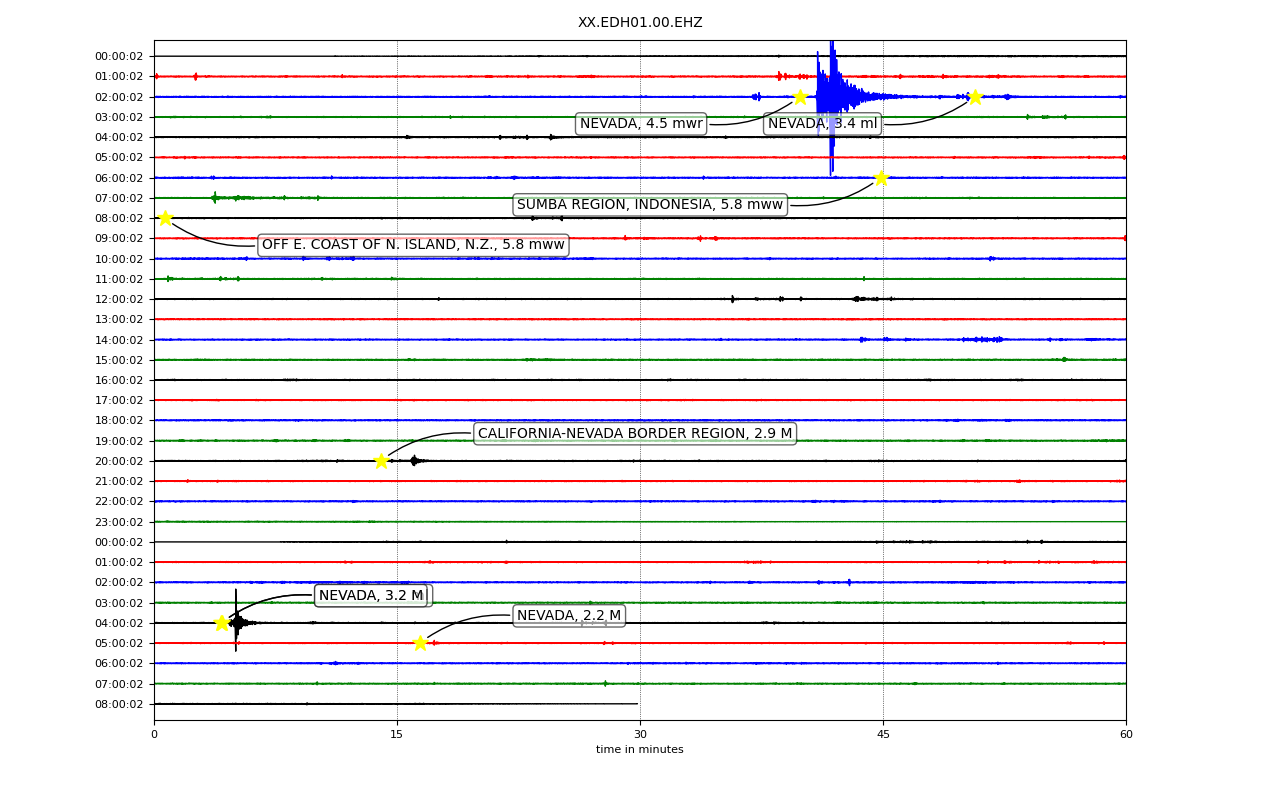Click the CALIFORNIA-NEVADA BORDER REGION 2.9 M label
Image resolution: width=1280 pixels, height=800 pixels.
click(635, 434)
